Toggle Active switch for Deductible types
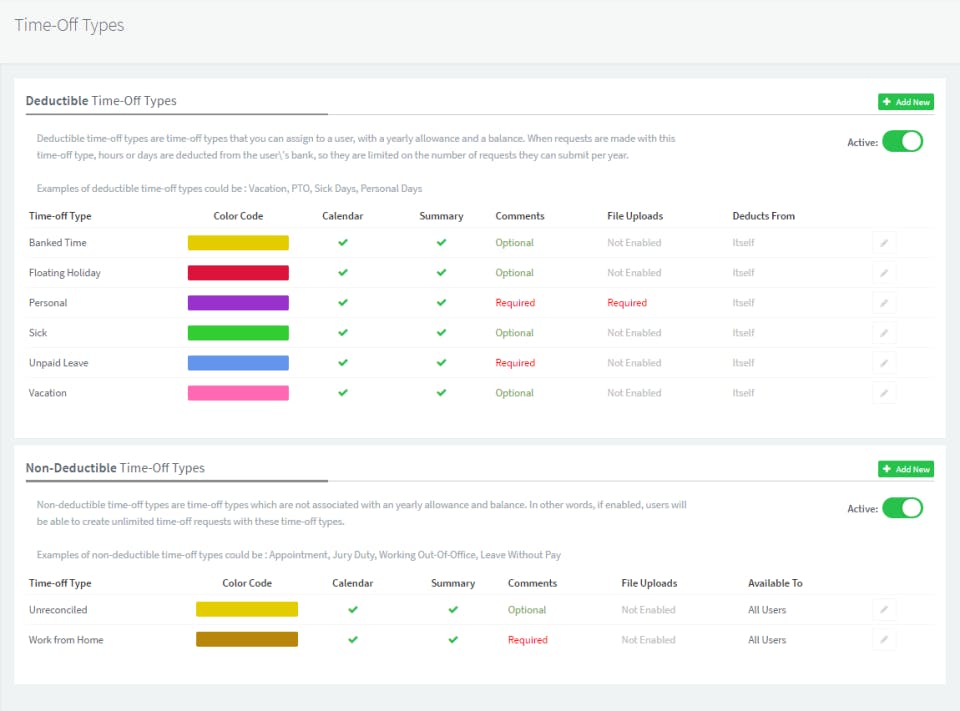The image size is (960, 711). click(902, 141)
